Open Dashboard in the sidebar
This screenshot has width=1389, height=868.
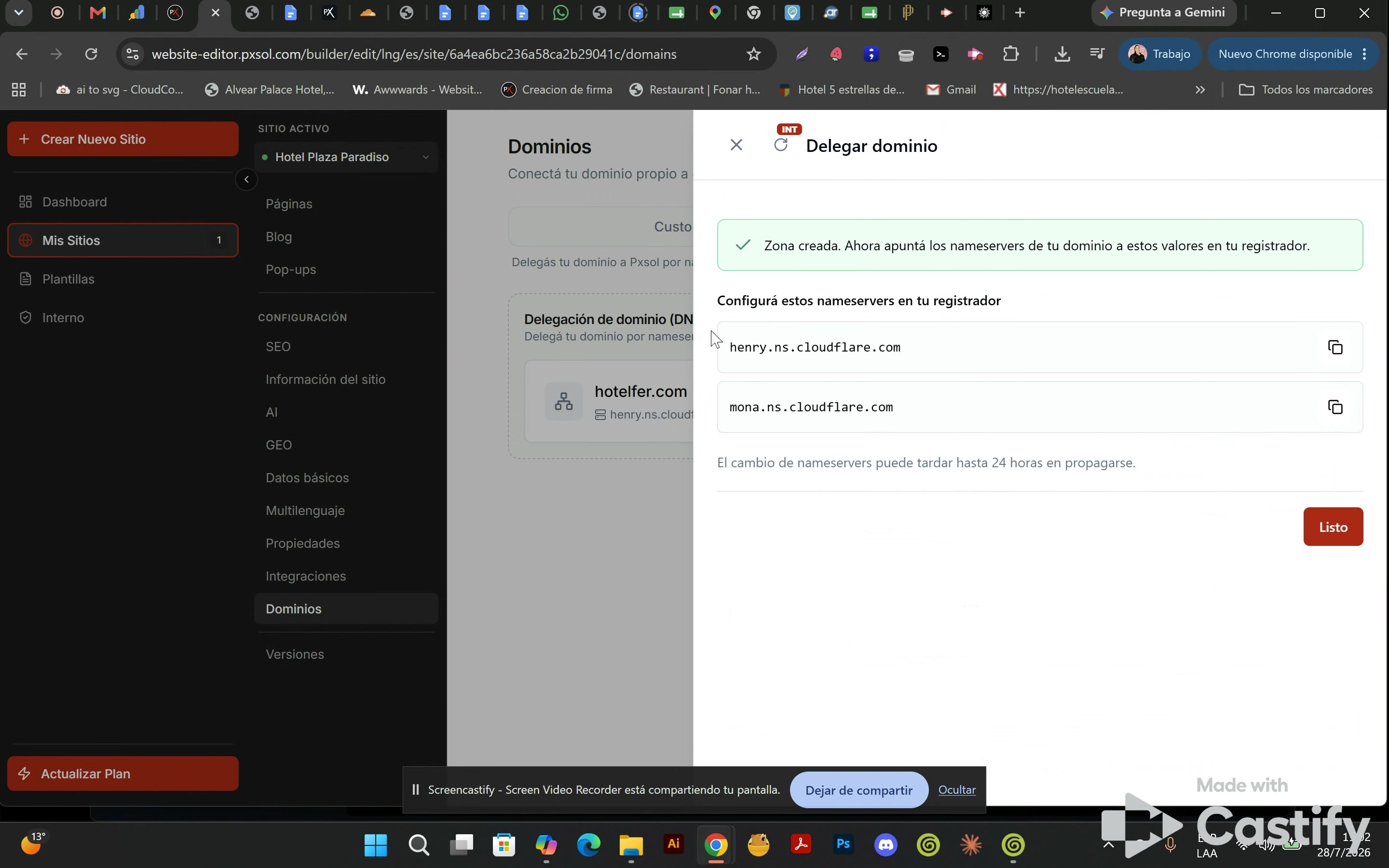(123, 202)
